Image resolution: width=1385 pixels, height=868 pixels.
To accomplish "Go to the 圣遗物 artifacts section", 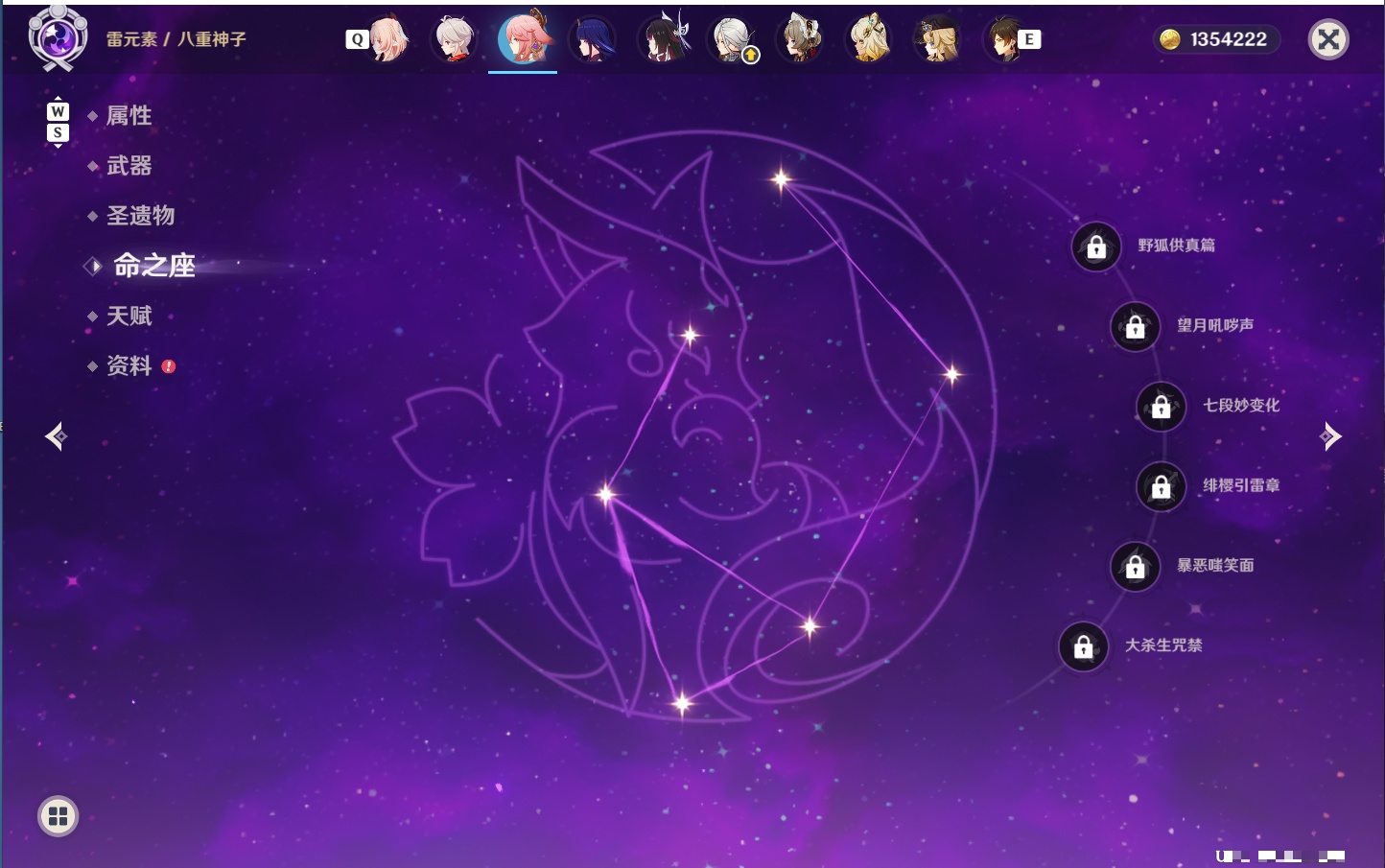I will (140, 216).
